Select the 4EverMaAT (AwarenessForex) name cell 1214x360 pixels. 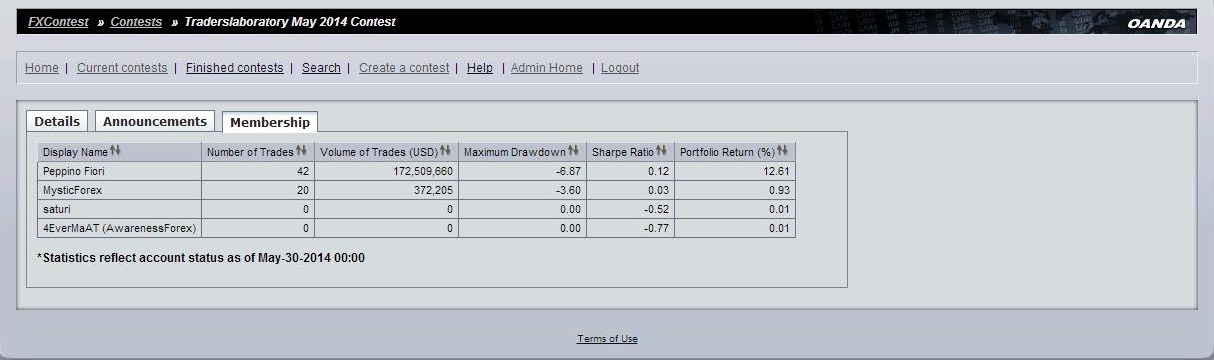click(120, 228)
